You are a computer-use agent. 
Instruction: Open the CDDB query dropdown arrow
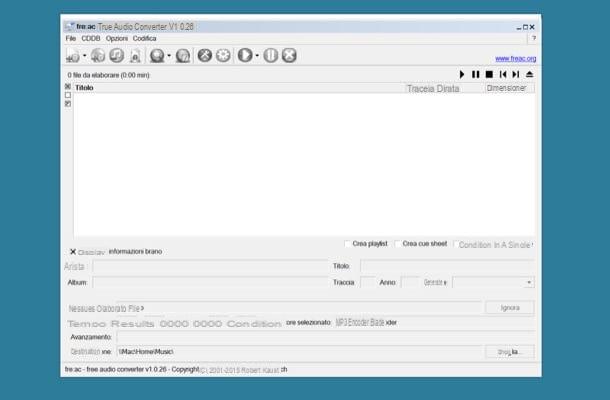coord(169,56)
